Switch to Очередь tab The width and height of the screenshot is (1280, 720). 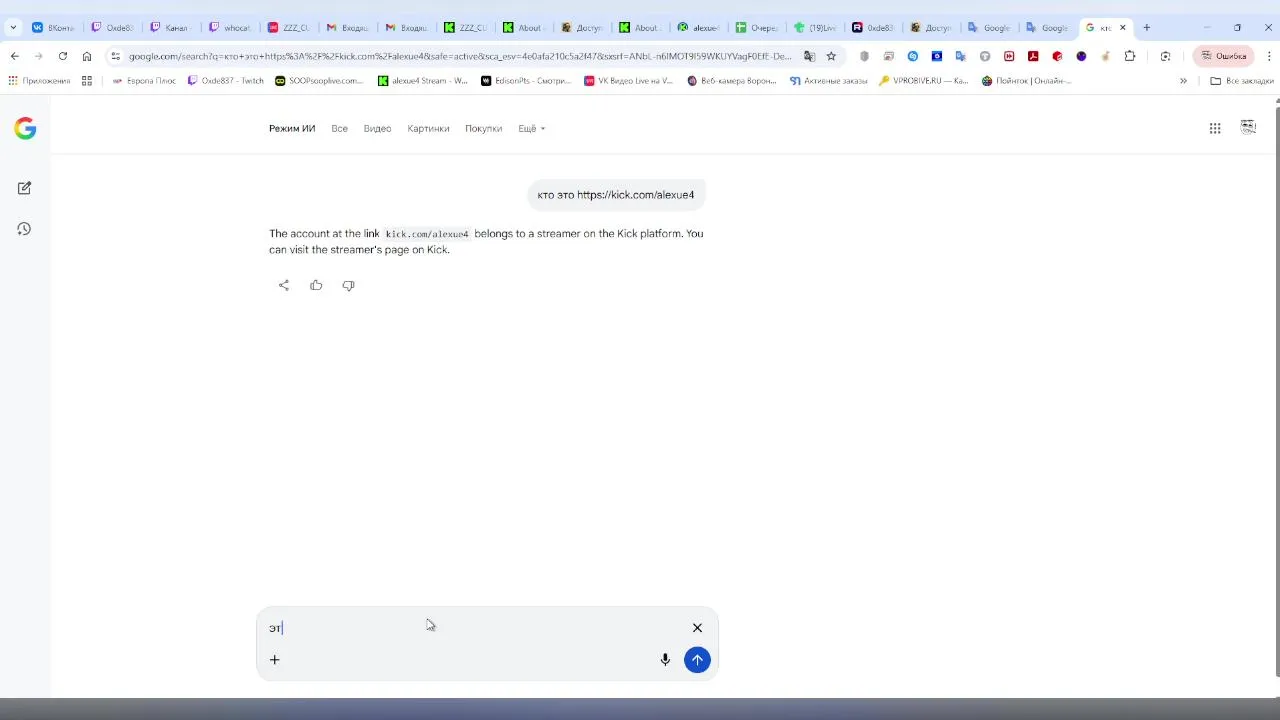[757, 28]
